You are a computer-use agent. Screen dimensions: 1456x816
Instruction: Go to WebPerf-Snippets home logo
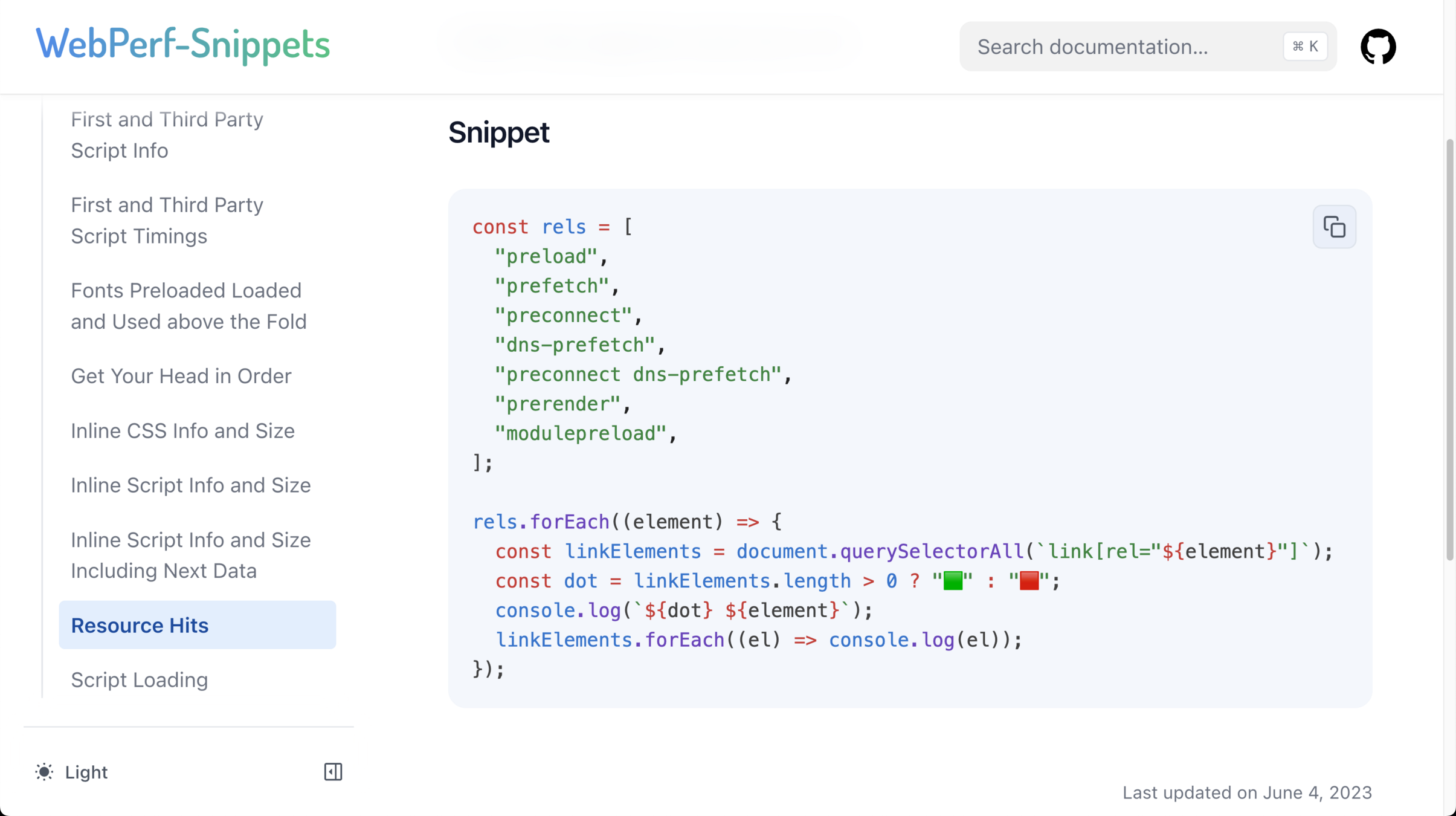click(x=182, y=44)
